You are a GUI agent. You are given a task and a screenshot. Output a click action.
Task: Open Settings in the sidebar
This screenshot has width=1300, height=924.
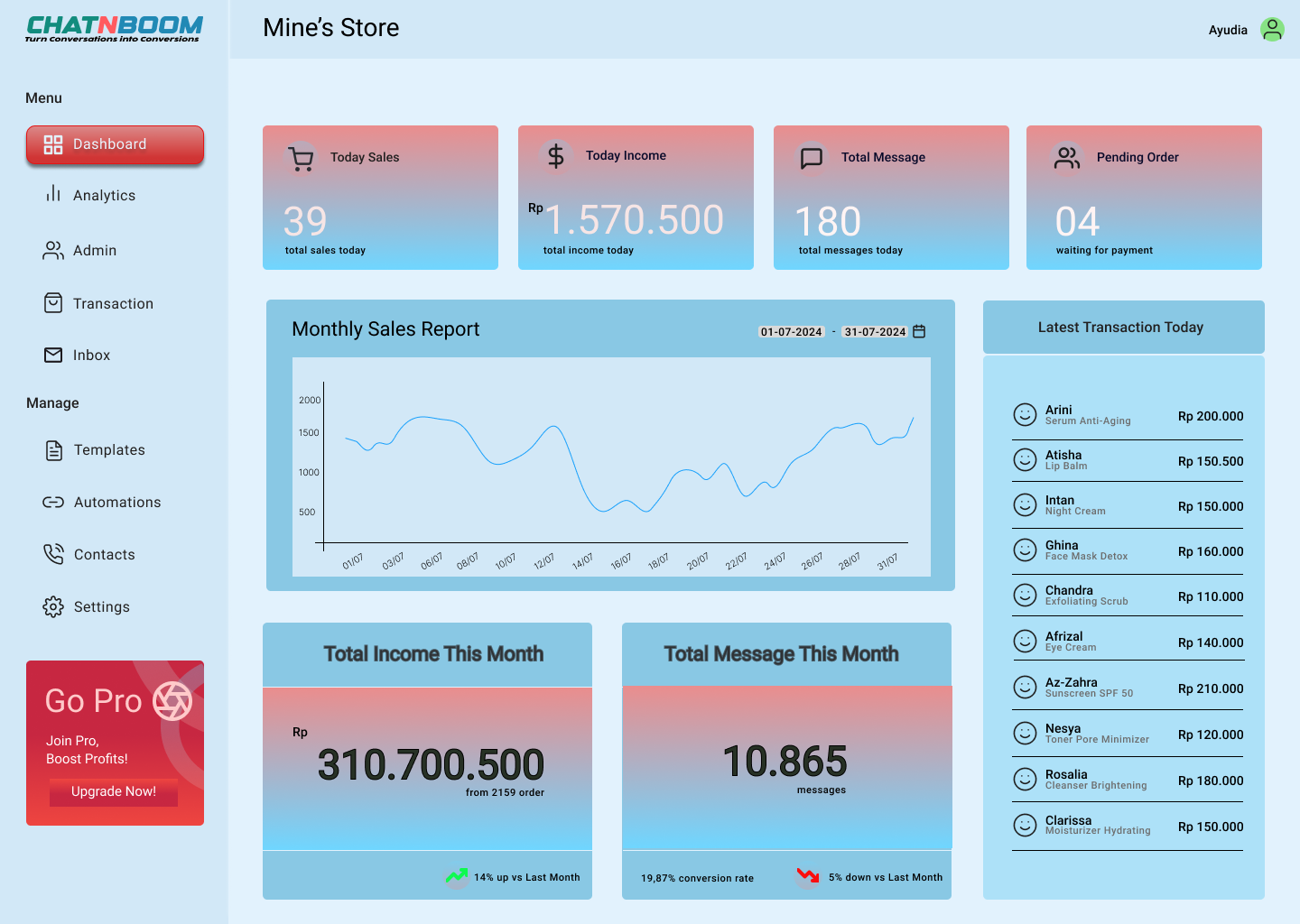coord(101,607)
